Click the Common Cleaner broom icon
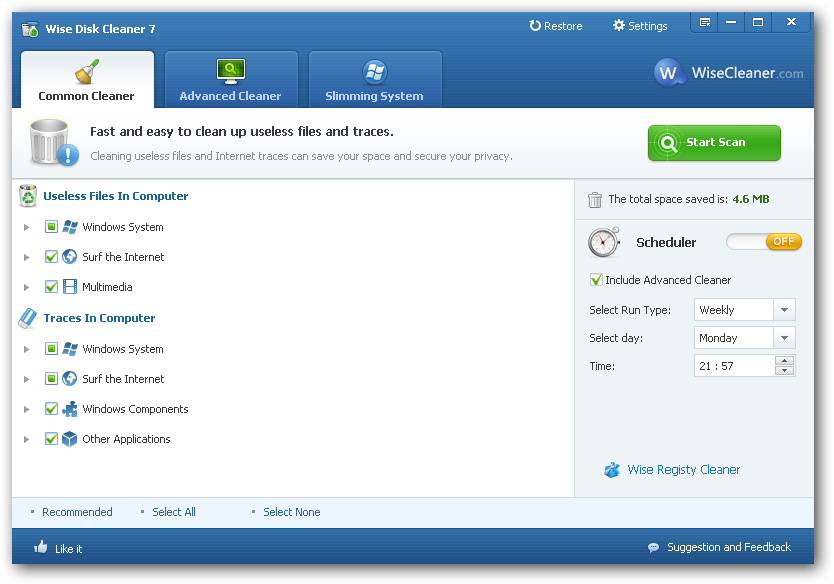Image resolution: width=834 pixels, height=584 pixels. click(87, 72)
